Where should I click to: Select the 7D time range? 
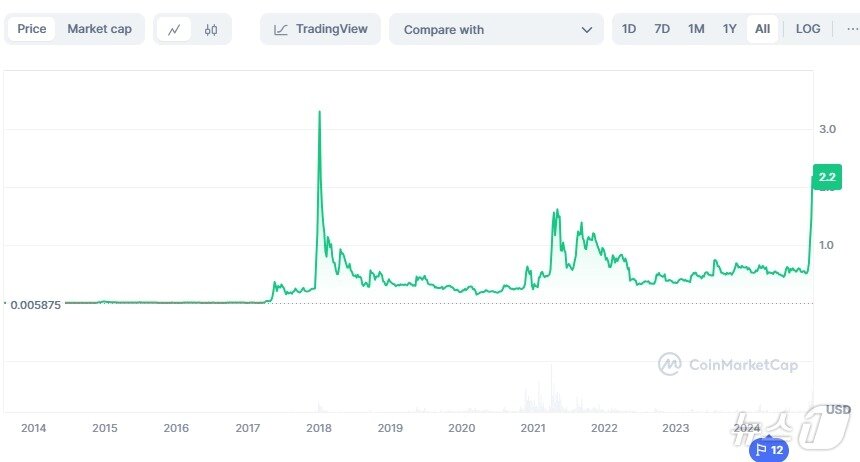click(662, 29)
